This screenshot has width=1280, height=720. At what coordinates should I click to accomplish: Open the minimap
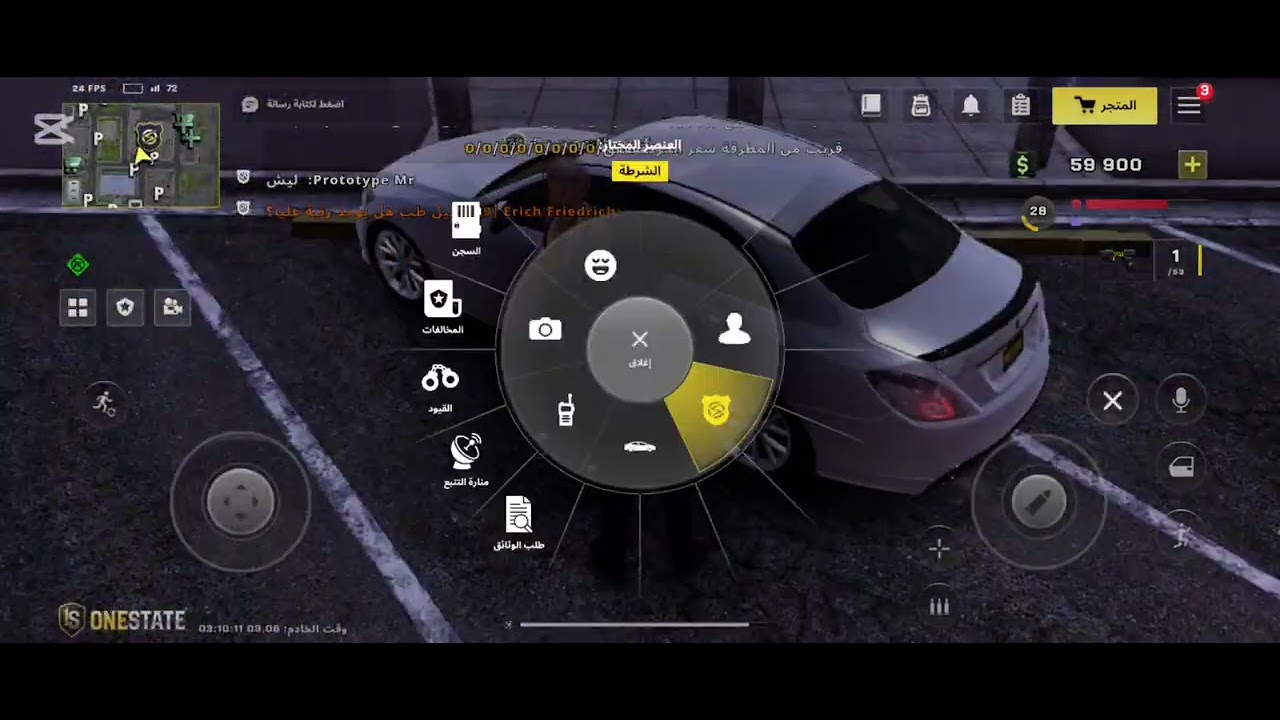(x=141, y=155)
